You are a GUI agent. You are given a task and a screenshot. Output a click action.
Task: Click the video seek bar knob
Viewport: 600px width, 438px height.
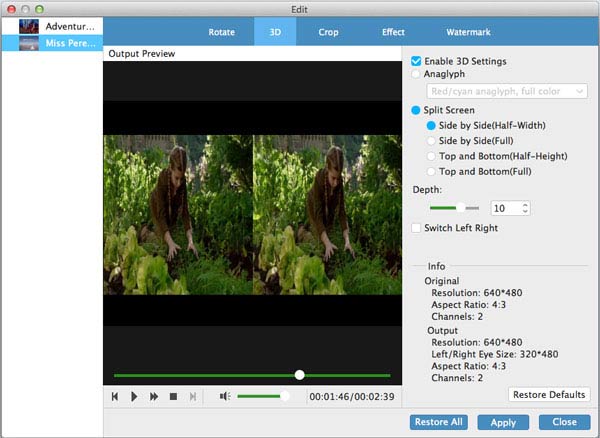300,375
